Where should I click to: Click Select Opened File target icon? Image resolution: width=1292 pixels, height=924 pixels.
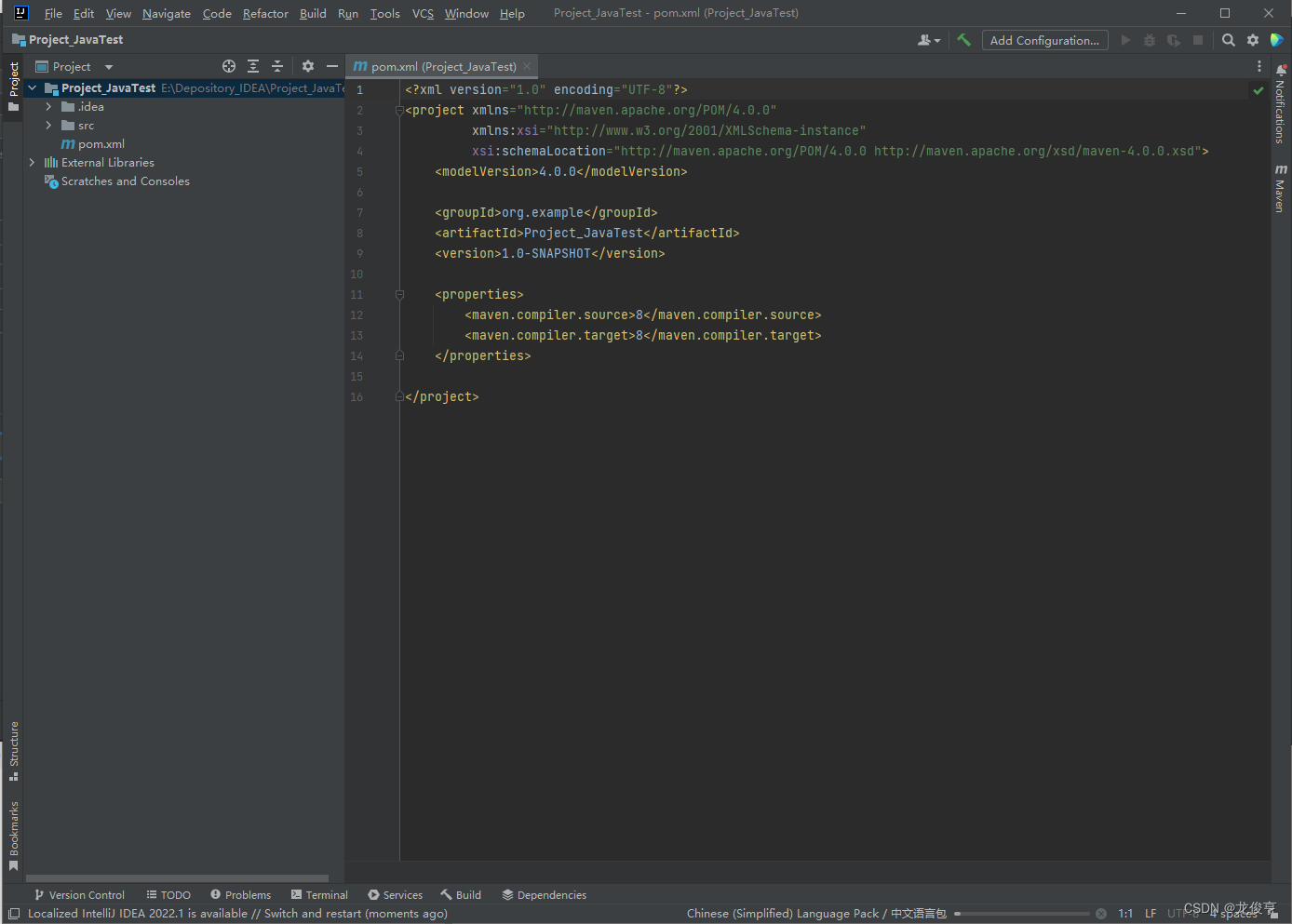click(x=229, y=66)
